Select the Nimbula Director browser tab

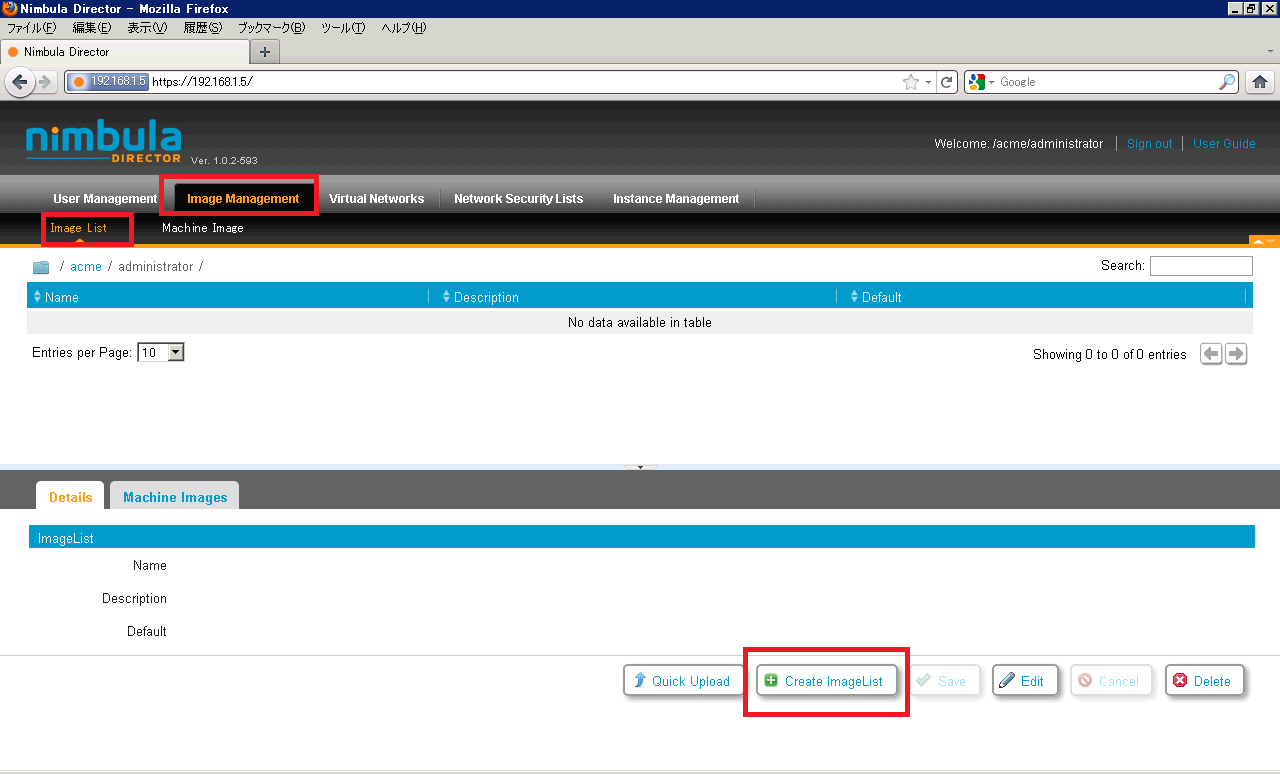(x=124, y=52)
